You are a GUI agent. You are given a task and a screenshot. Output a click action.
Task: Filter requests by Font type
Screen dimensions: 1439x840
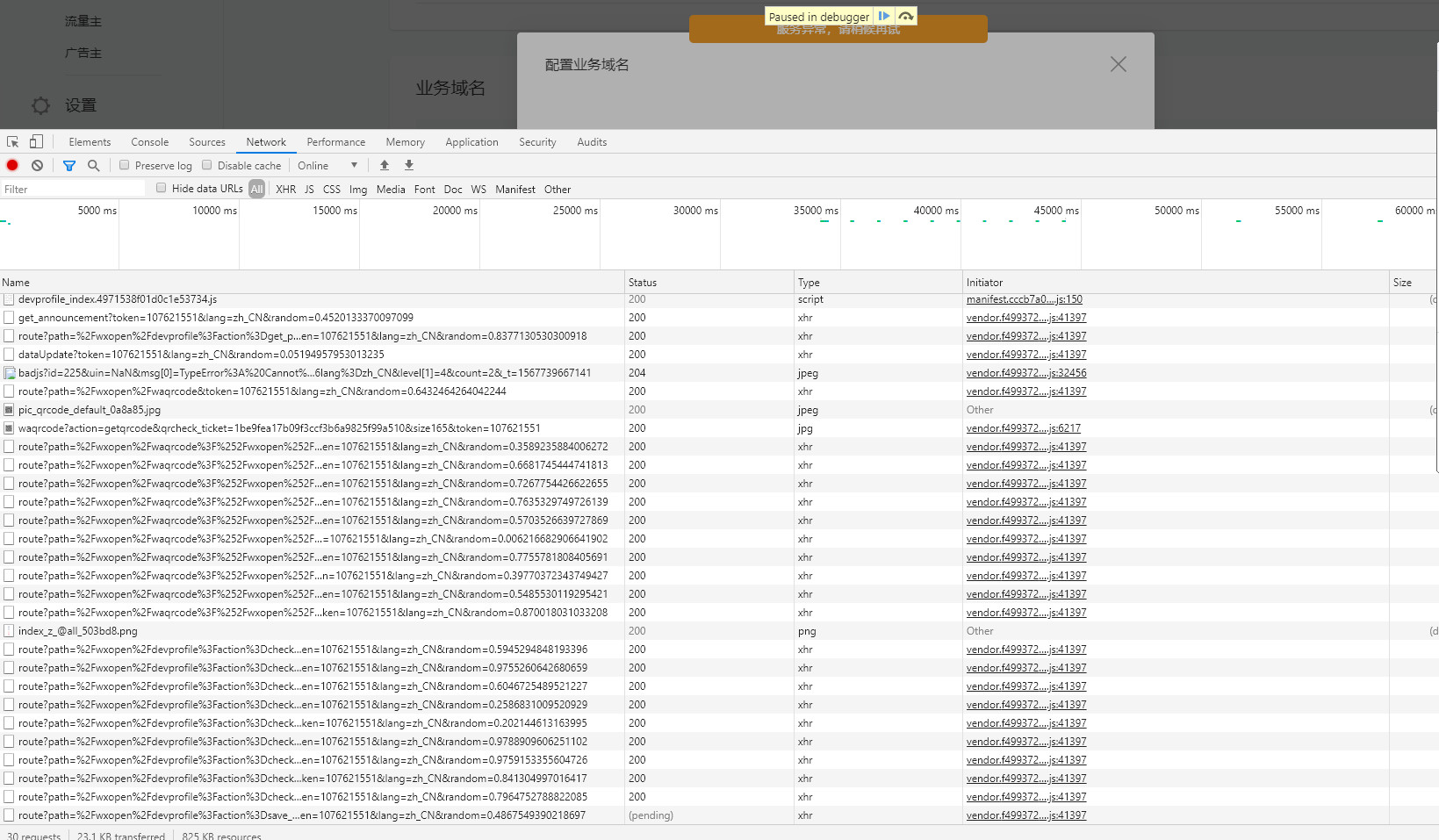(x=424, y=190)
